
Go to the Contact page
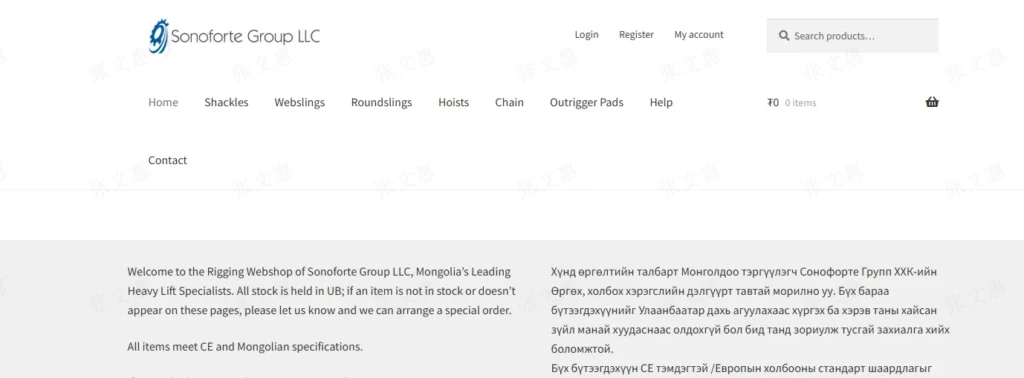(167, 161)
